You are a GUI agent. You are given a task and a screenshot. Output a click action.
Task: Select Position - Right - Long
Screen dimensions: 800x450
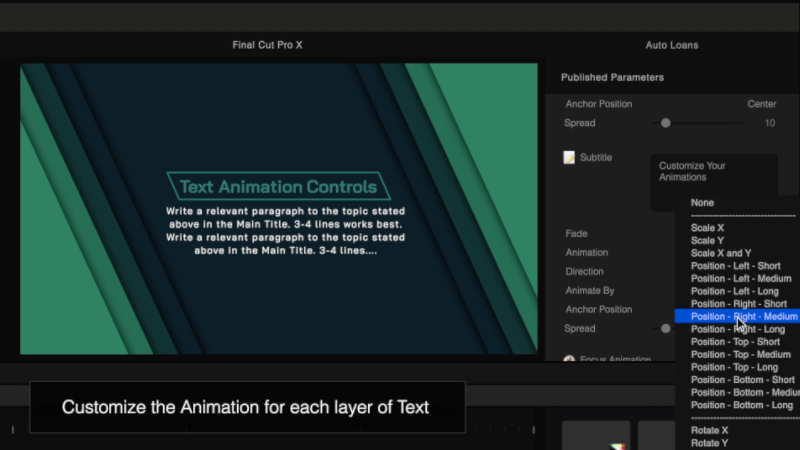738,329
